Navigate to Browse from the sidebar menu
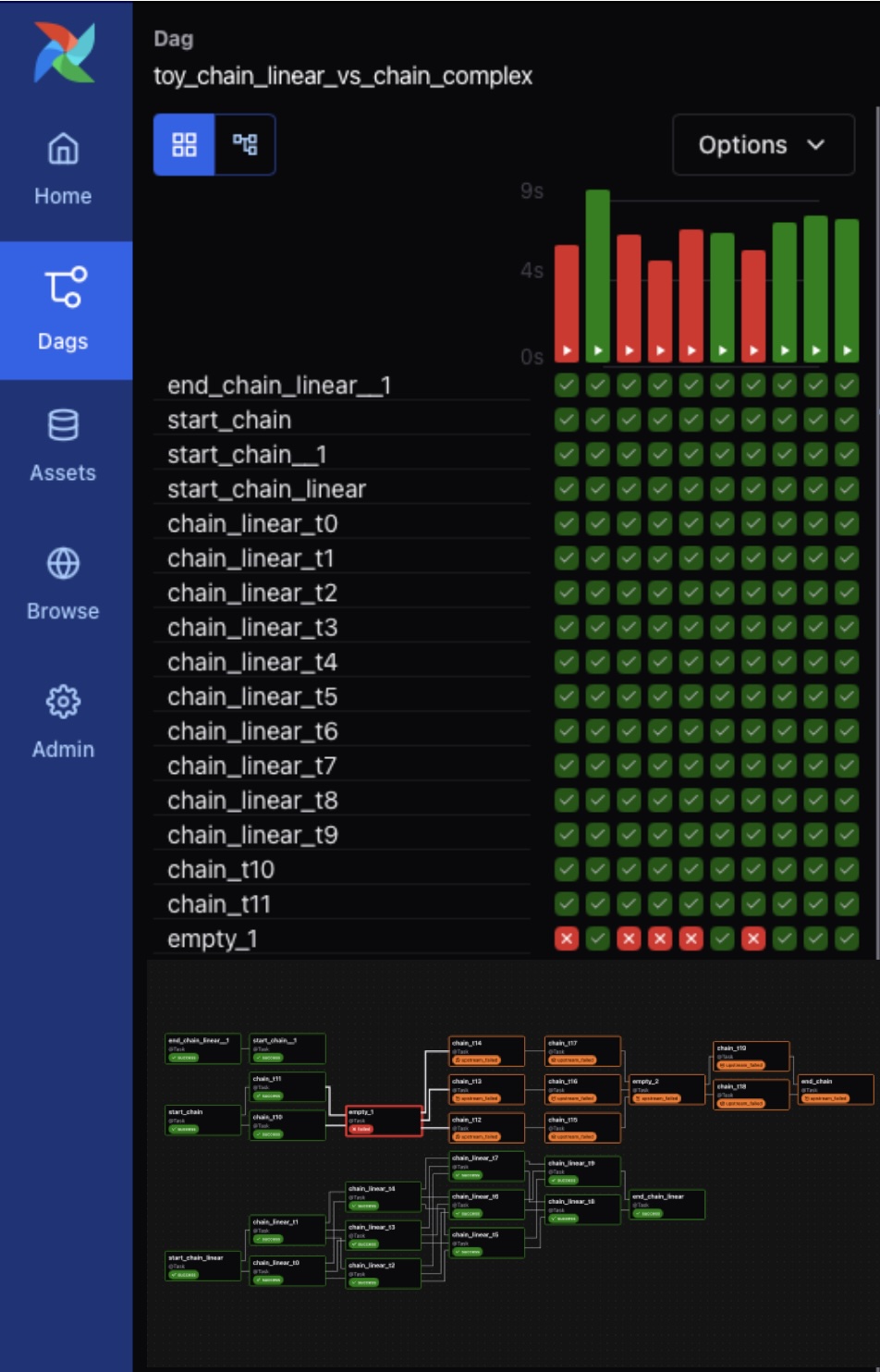The image size is (880, 1372). [x=63, y=582]
